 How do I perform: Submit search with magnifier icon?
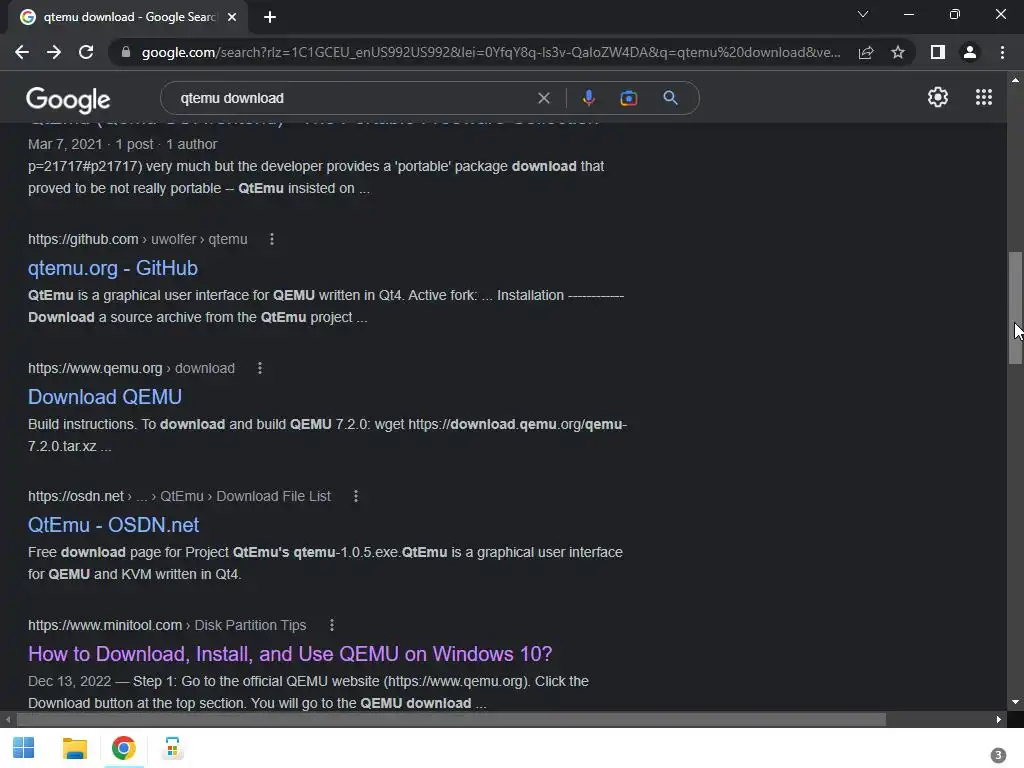pos(670,98)
